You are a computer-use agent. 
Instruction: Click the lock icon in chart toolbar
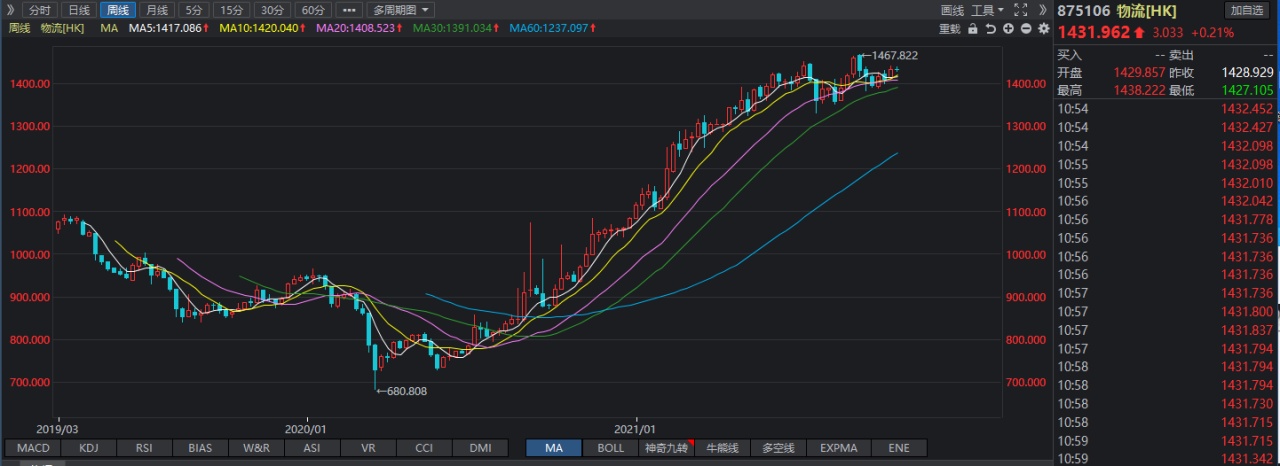[972, 29]
